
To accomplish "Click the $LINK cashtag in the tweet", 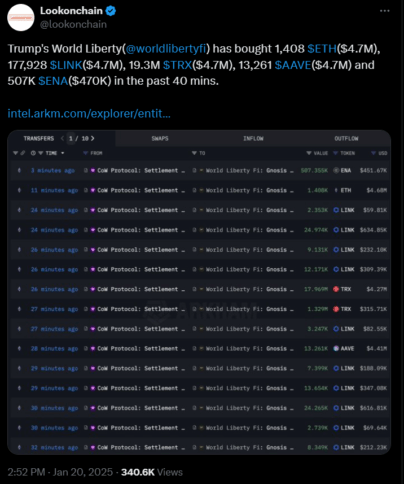I will tap(66, 65).
